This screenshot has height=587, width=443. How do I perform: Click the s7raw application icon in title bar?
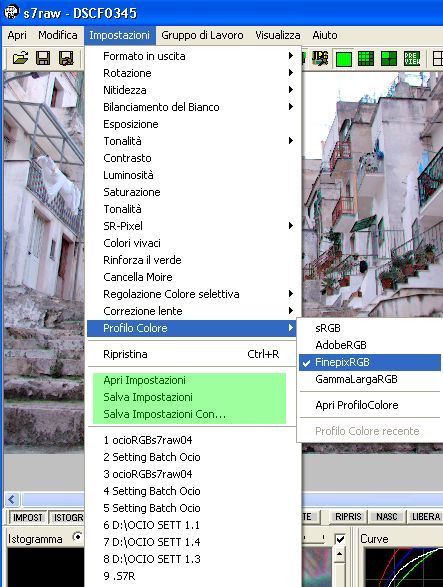click(x=11, y=12)
